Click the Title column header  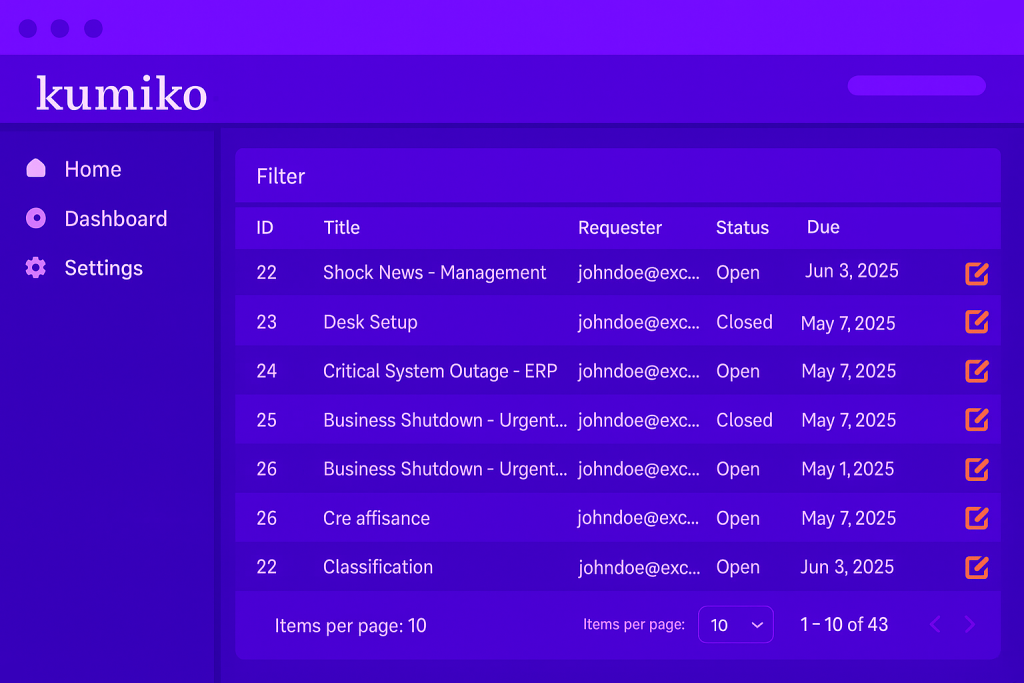(341, 228)
